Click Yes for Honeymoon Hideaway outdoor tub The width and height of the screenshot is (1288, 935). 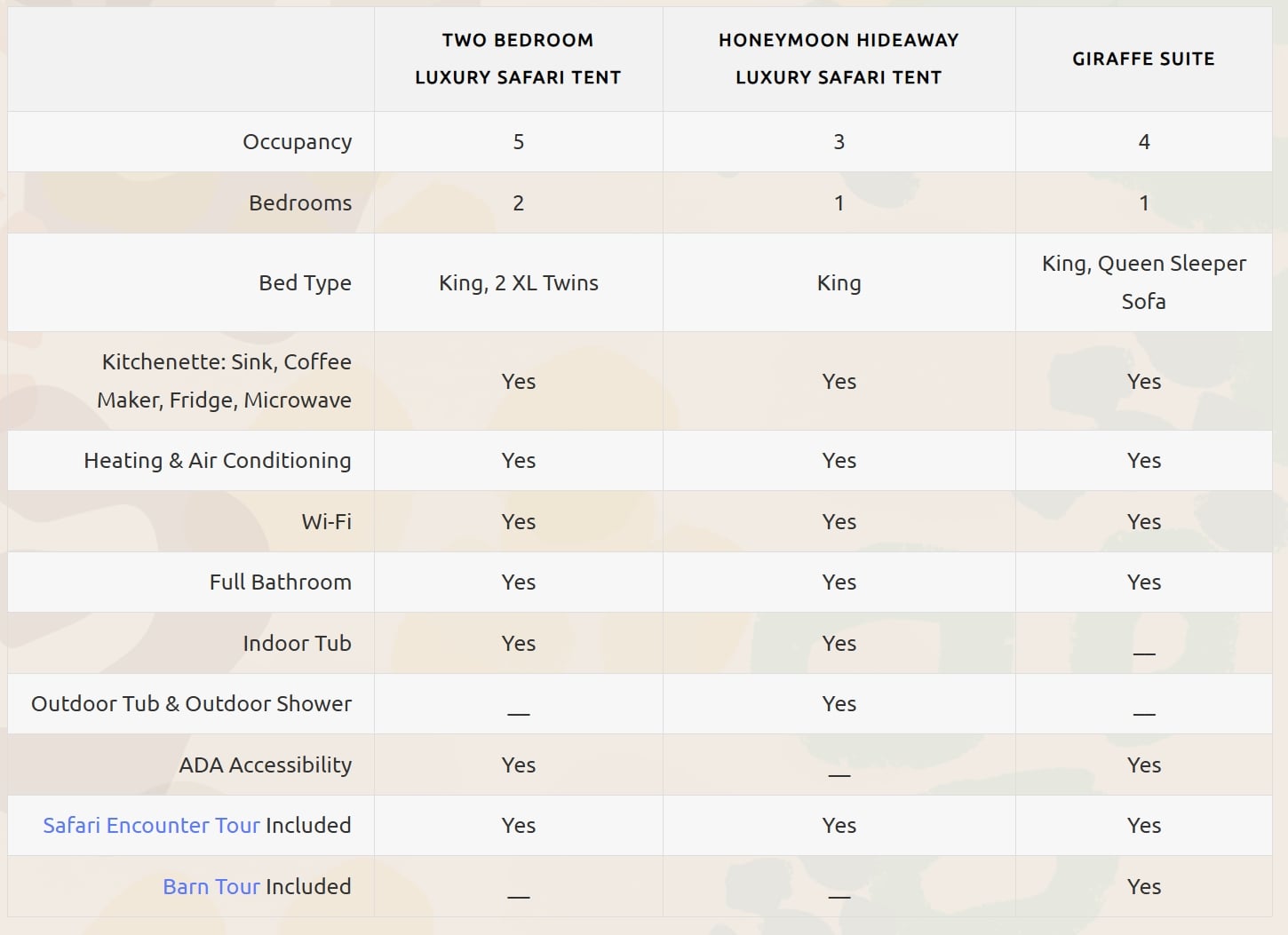839,703
